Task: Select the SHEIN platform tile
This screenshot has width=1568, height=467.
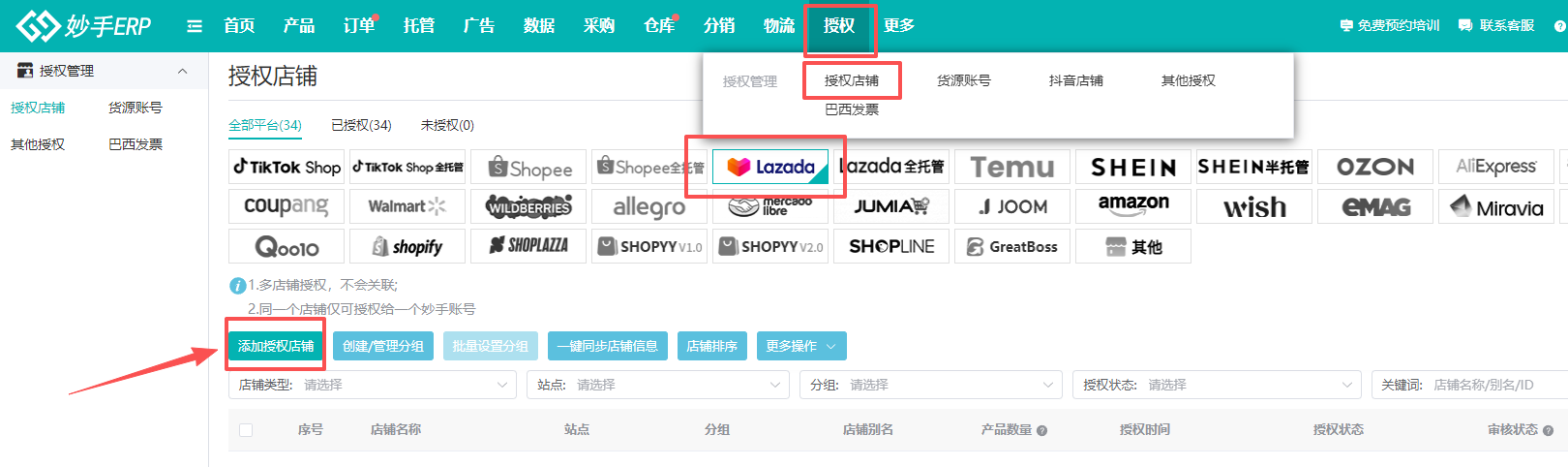Action: point(1132,167)
